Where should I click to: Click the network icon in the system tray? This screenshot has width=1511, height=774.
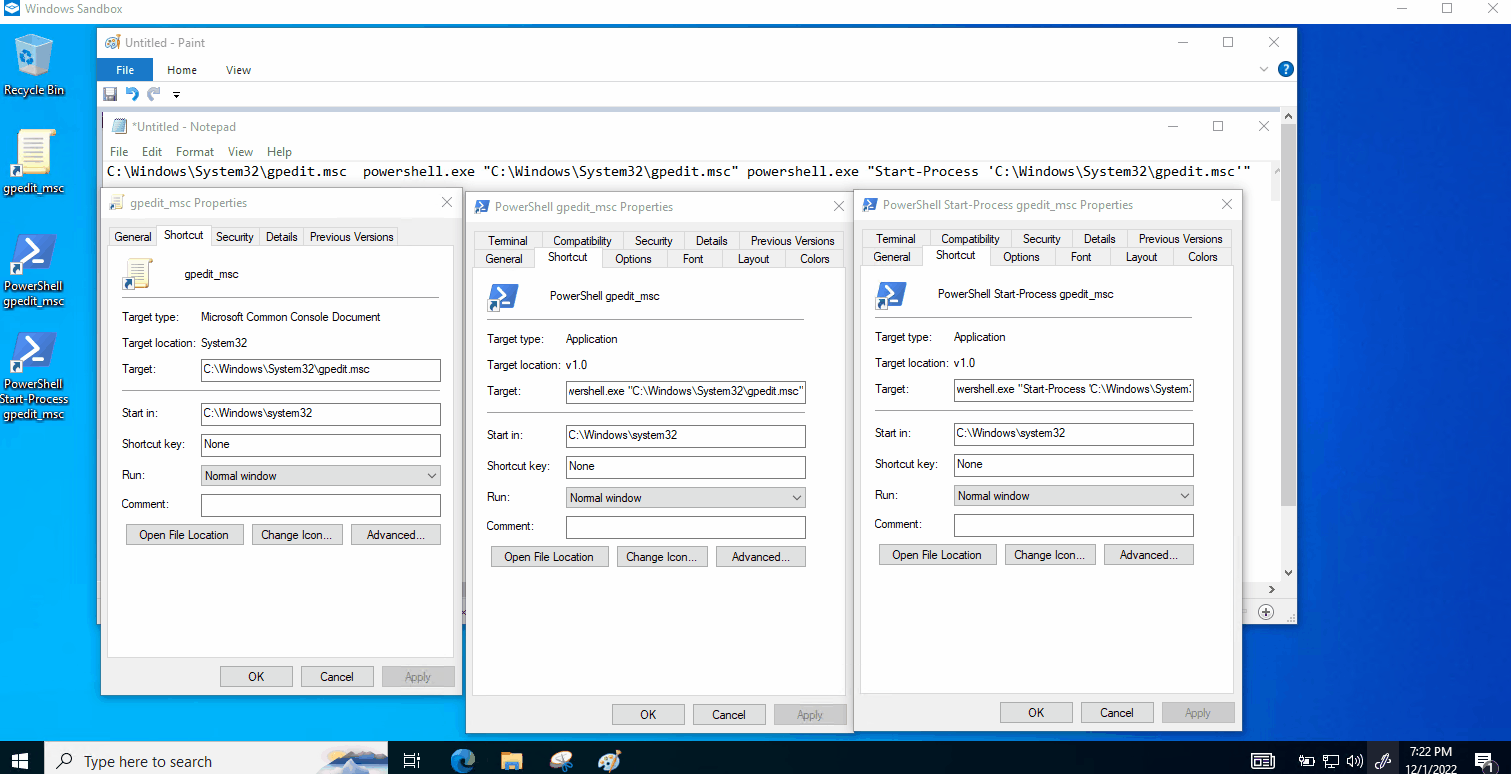click(1331, 761)
